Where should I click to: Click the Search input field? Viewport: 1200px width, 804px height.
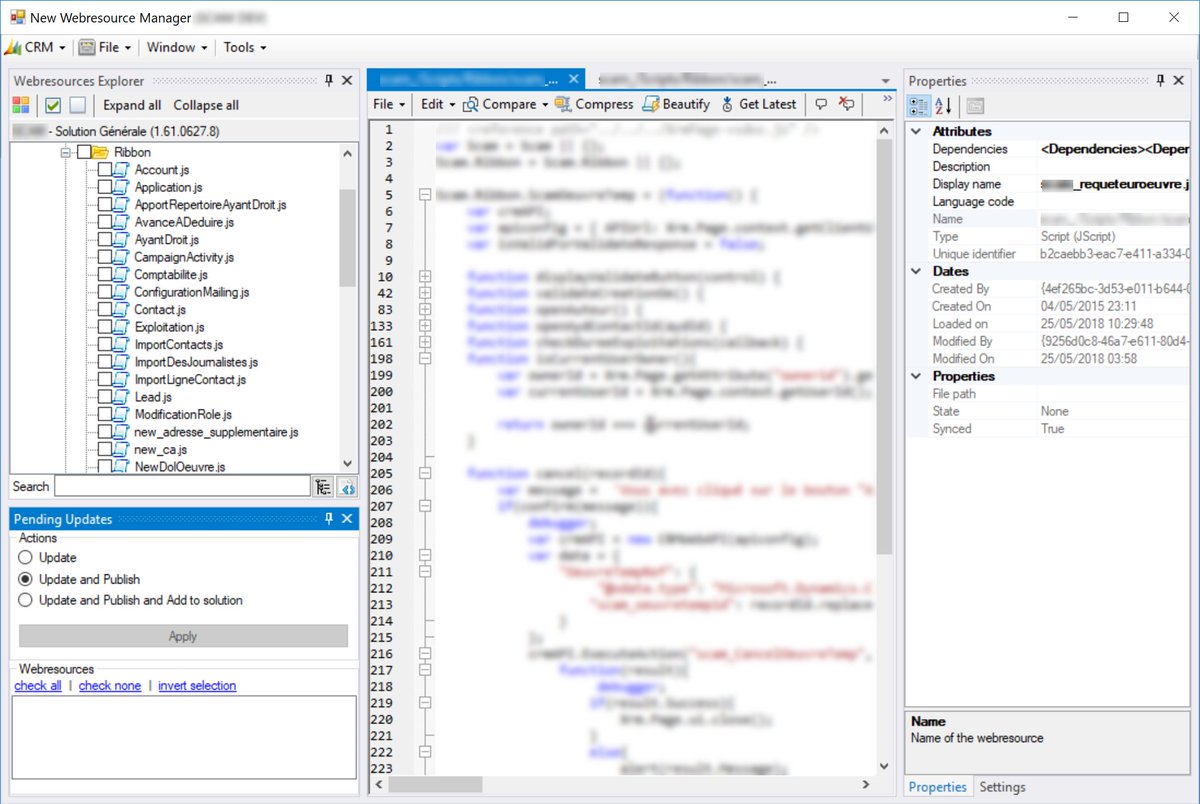pos(182,487)
